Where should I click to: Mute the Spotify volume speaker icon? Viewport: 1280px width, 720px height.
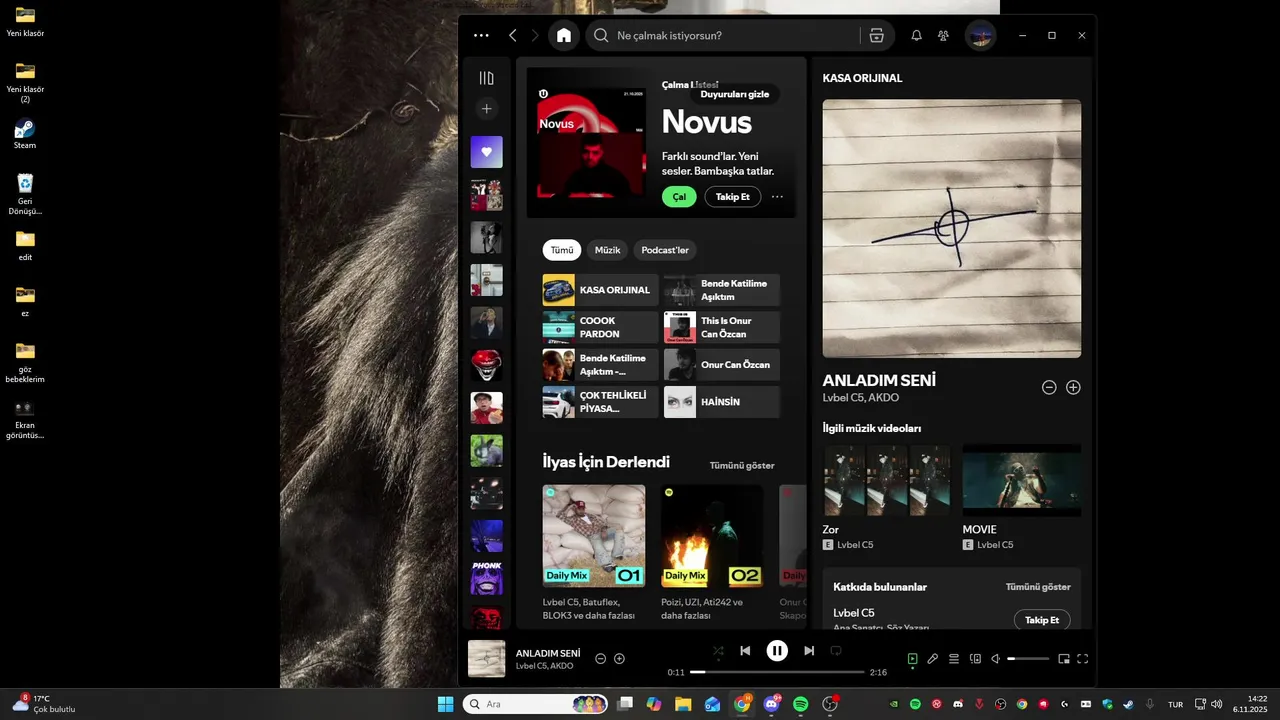pyautogui.click(x=995, y=659)
